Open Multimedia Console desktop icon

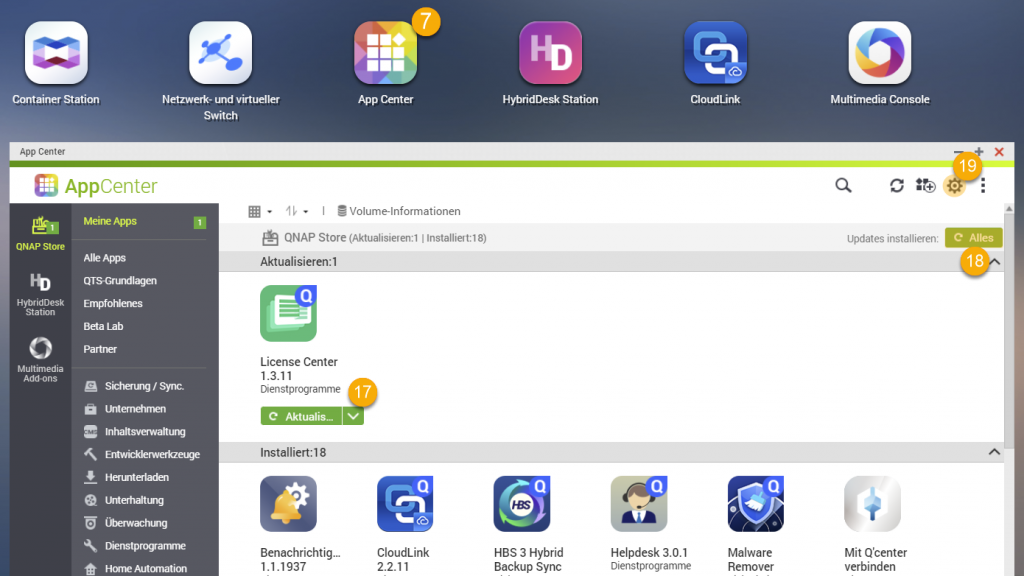coord(880,53)
